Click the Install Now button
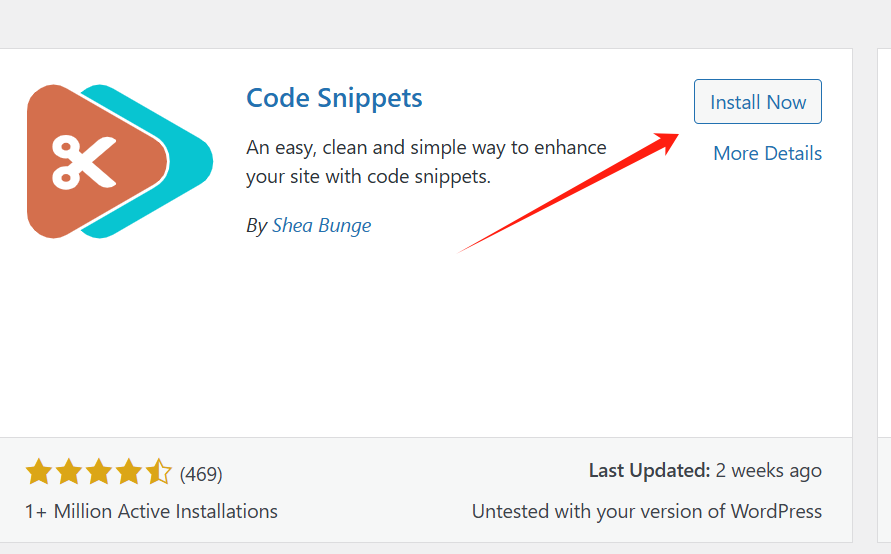 pyautogui.click(x=757, y=102)
